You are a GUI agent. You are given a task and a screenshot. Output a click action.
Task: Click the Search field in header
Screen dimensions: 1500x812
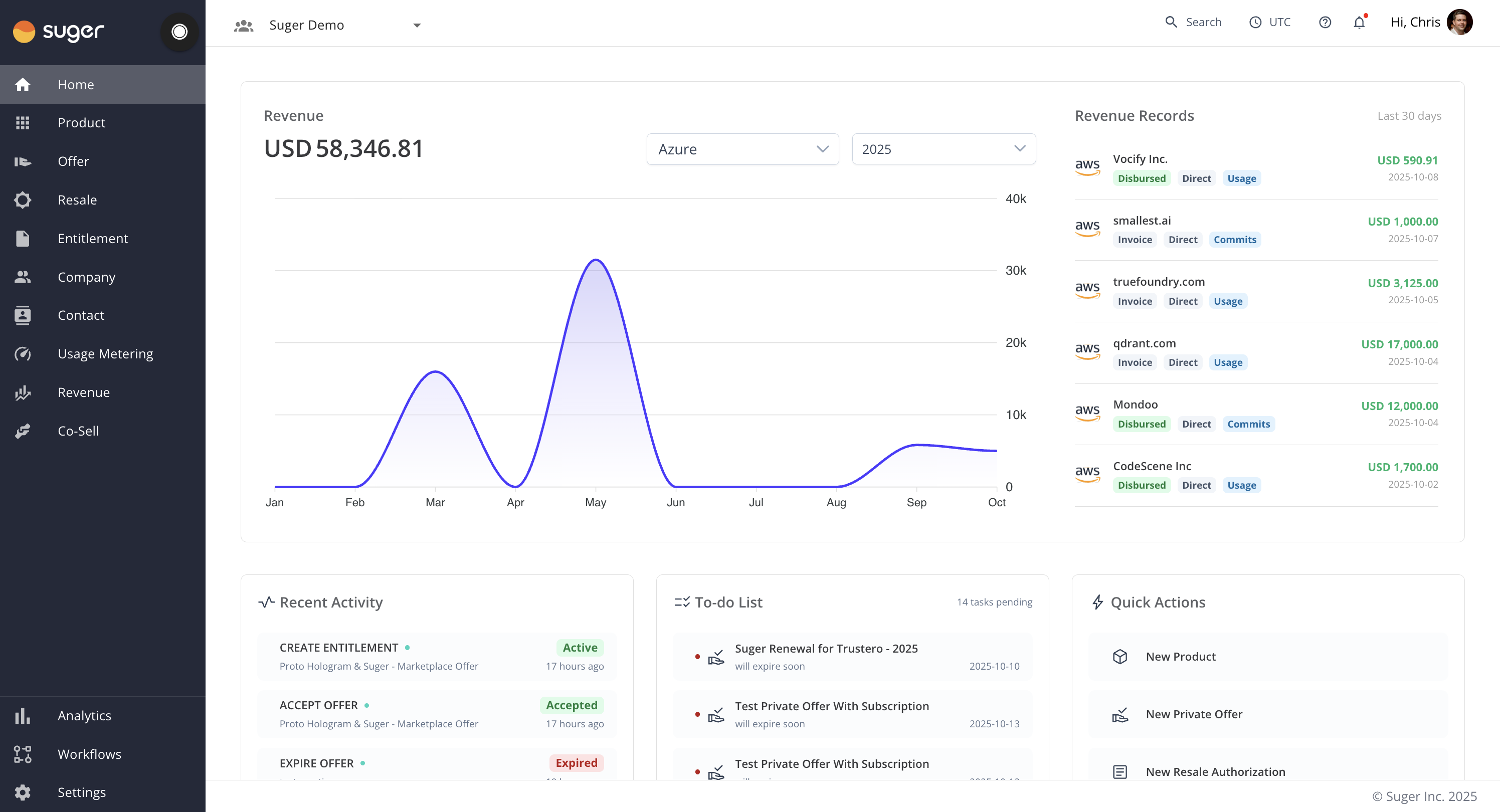click(x=1194, y=22)
